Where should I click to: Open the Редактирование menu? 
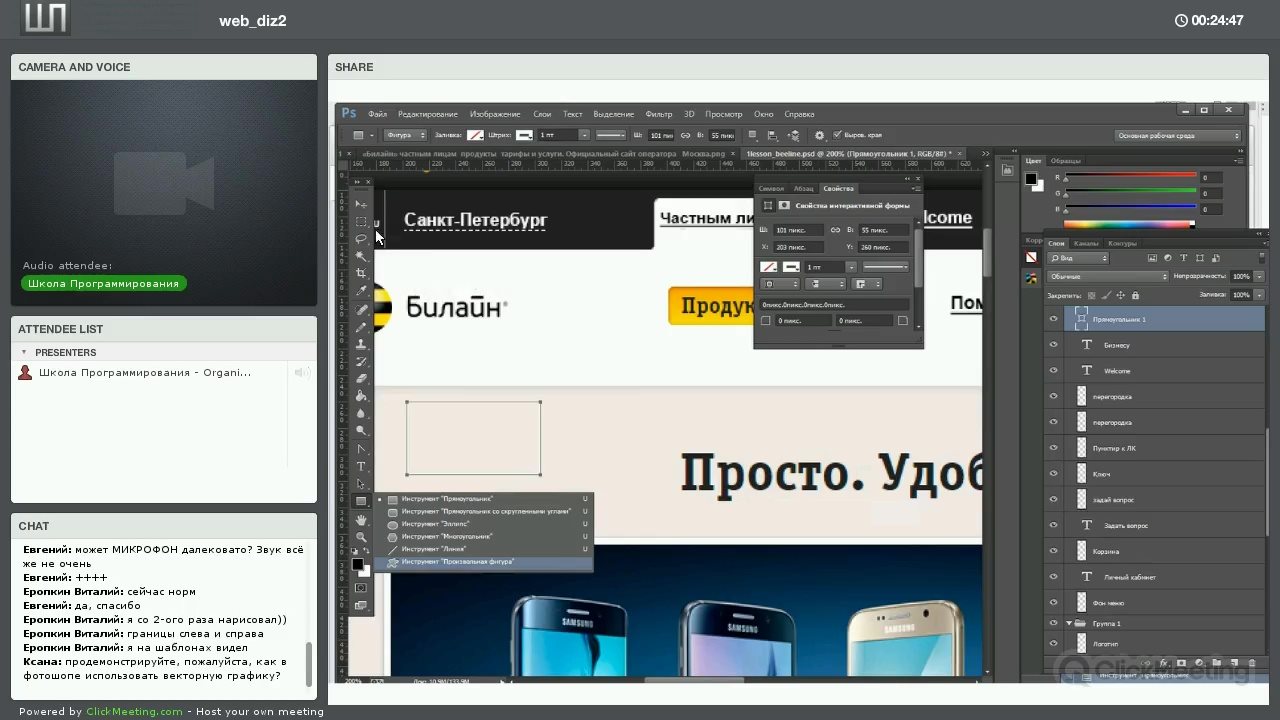pyautogui.click(x=428, y=114)
